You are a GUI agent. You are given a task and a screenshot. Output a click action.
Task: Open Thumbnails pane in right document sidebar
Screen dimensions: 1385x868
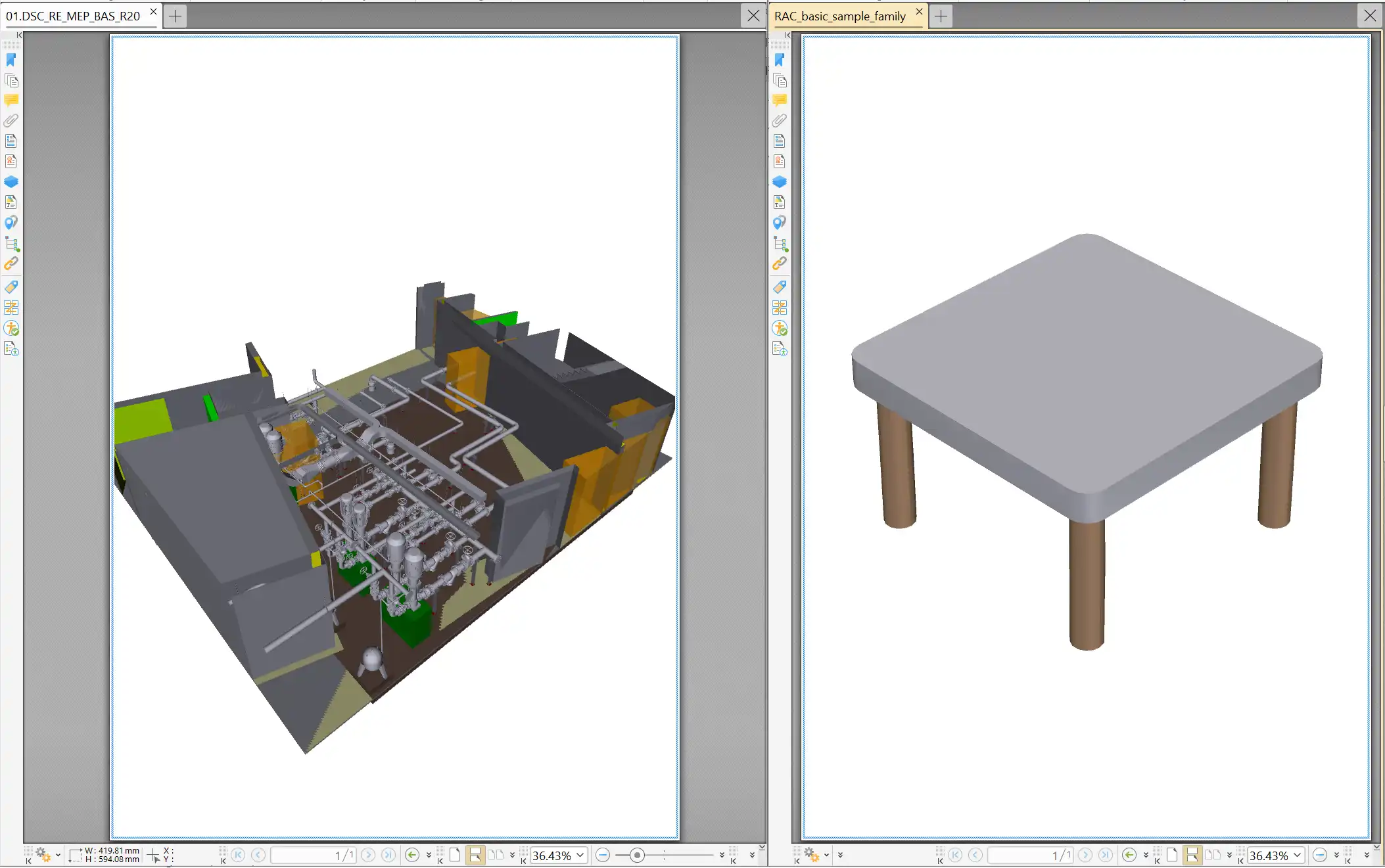pyautogui.click(x=780, y=80)
